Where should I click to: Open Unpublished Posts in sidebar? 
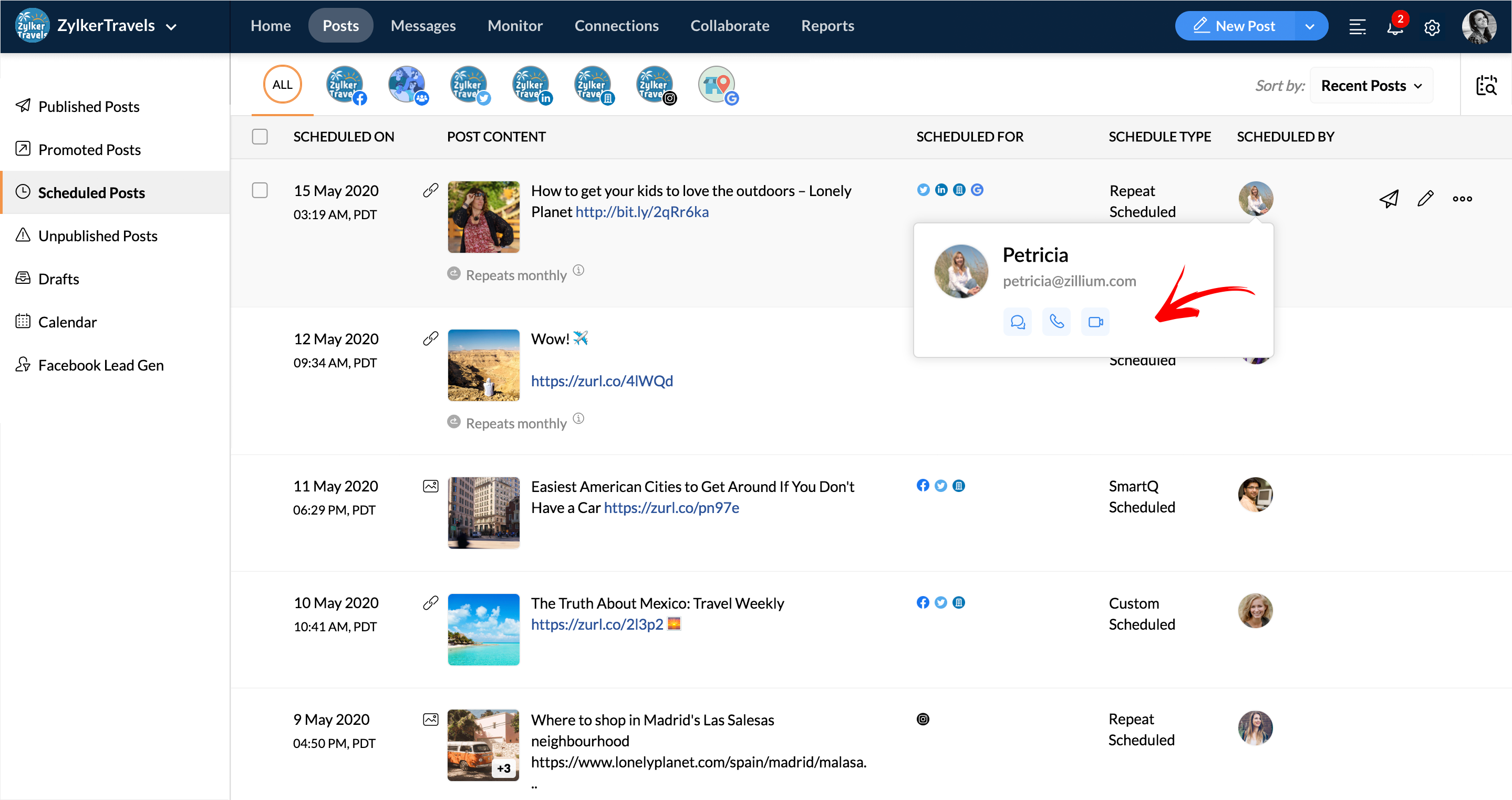[97, 235]
